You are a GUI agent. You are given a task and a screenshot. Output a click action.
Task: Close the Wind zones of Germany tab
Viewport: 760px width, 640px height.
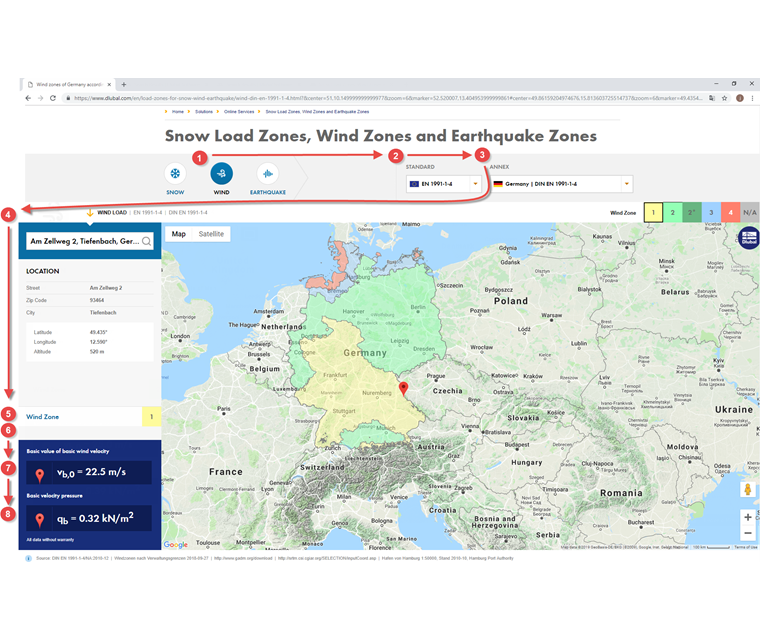coord(109,84)
